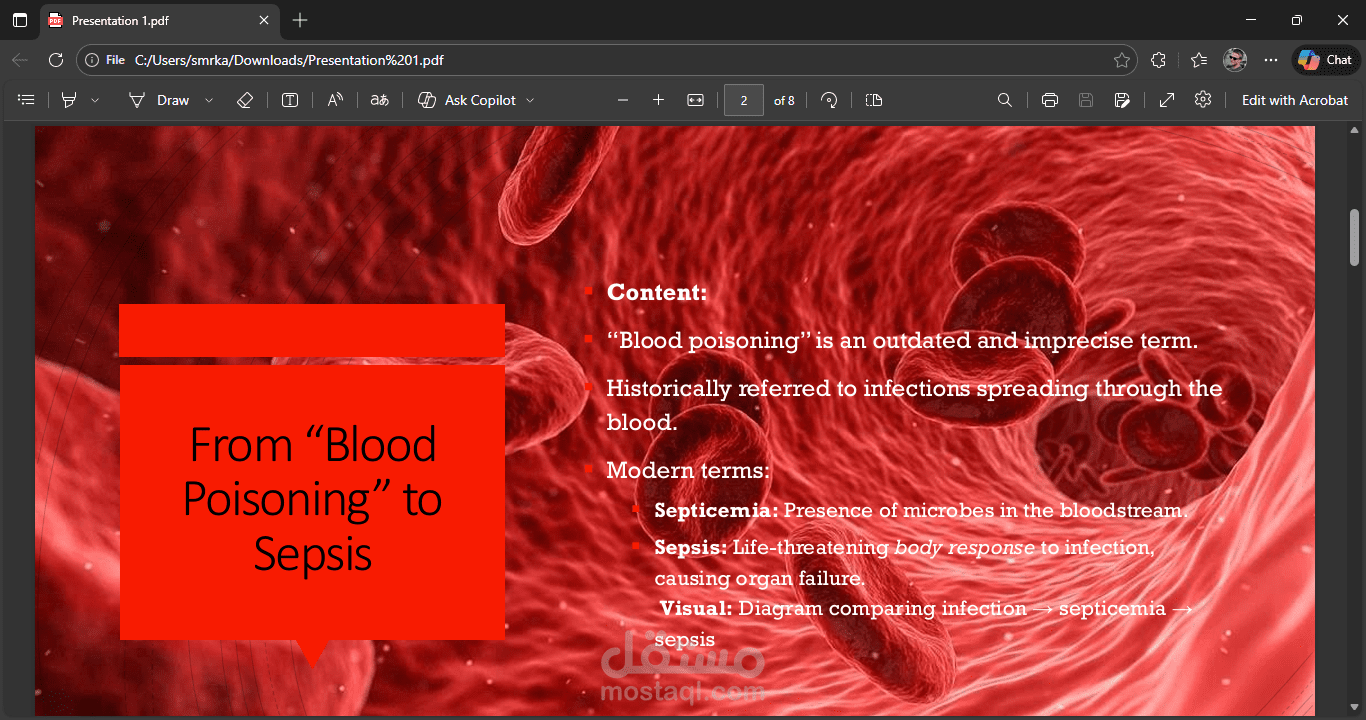The height and width of the screenshot is (720, 1366).
Task: Open a new browser tab
Action: click(x=300, y=20)
